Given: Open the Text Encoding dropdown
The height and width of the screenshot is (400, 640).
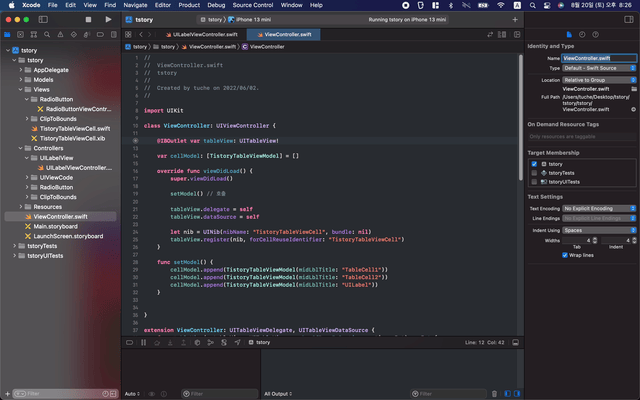Looking at the screenshot, I should (599, 209).
